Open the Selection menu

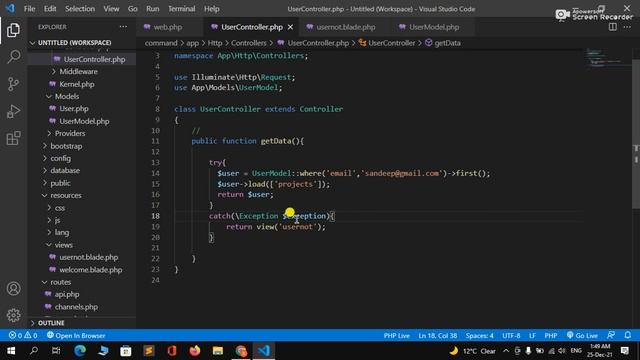pos(80,9)
